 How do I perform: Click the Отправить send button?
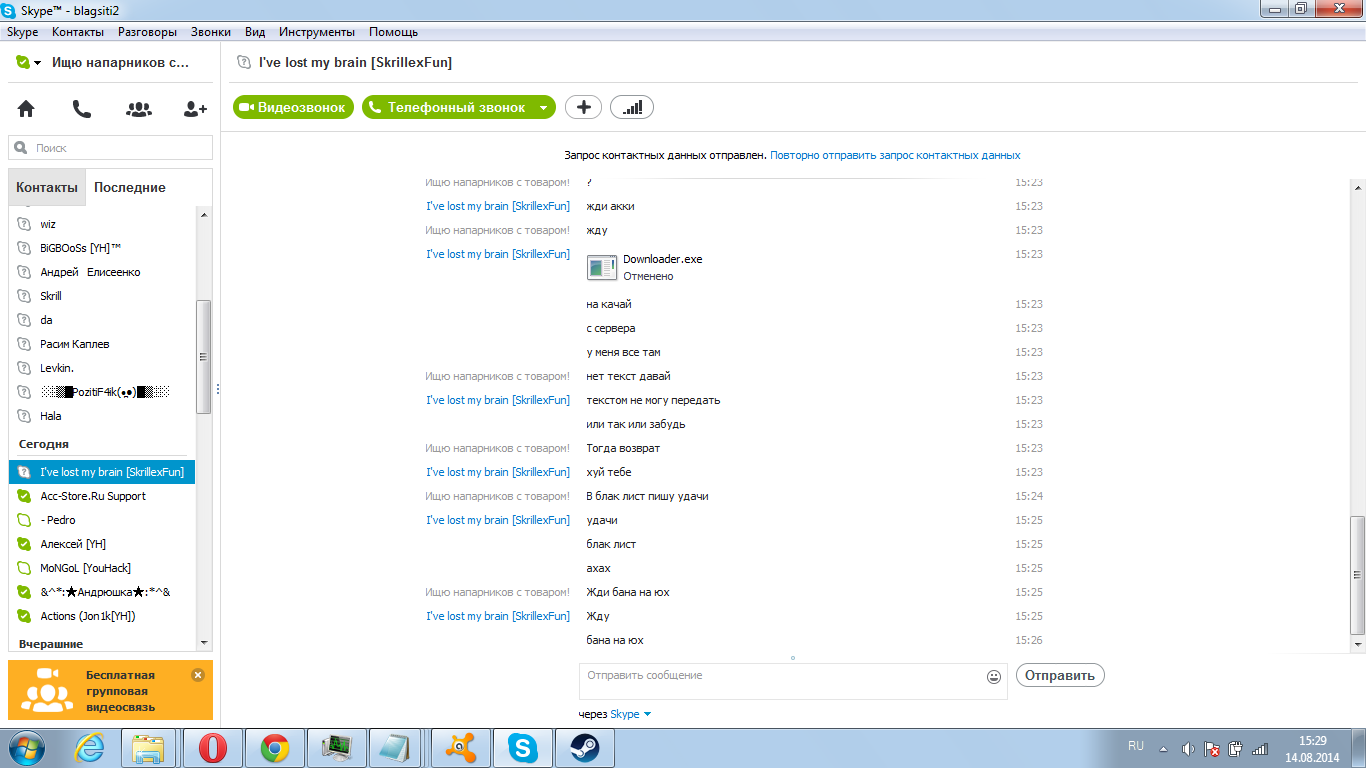[x=1060, y=676]
